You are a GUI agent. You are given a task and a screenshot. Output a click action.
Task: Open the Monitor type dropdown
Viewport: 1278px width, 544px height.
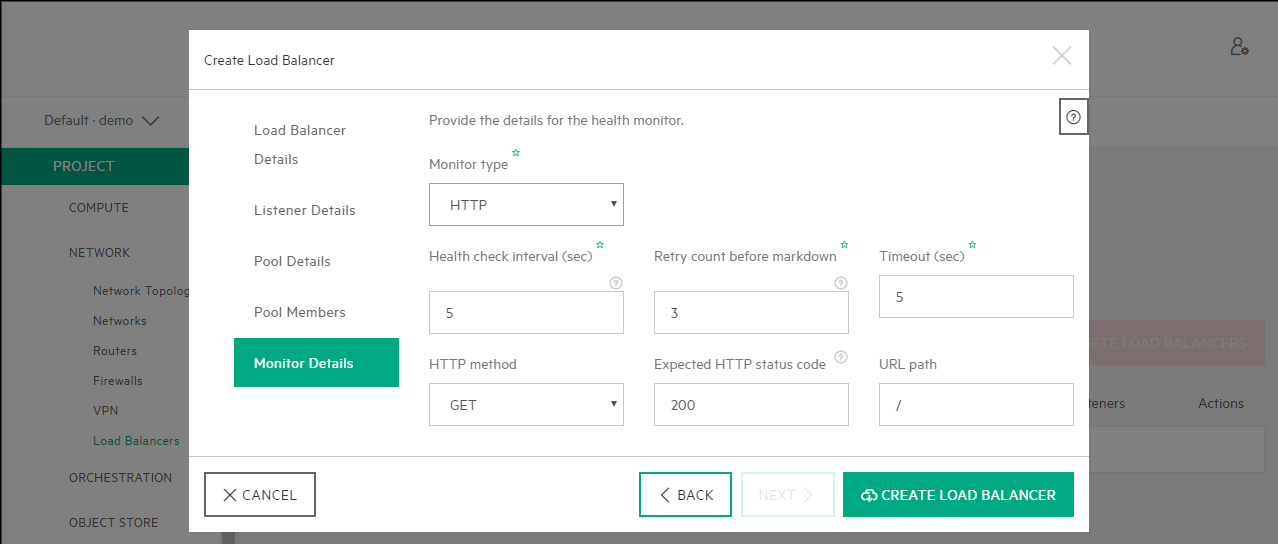click(x=526, y=205)
